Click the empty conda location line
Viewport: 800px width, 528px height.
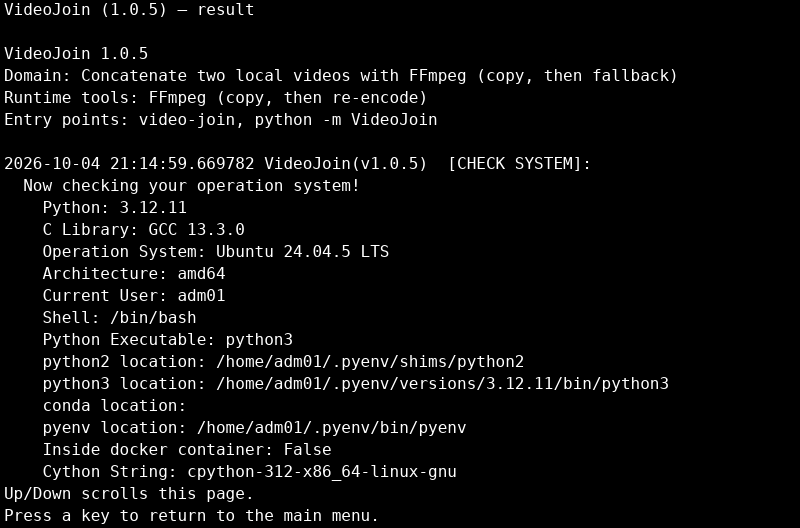114,405
